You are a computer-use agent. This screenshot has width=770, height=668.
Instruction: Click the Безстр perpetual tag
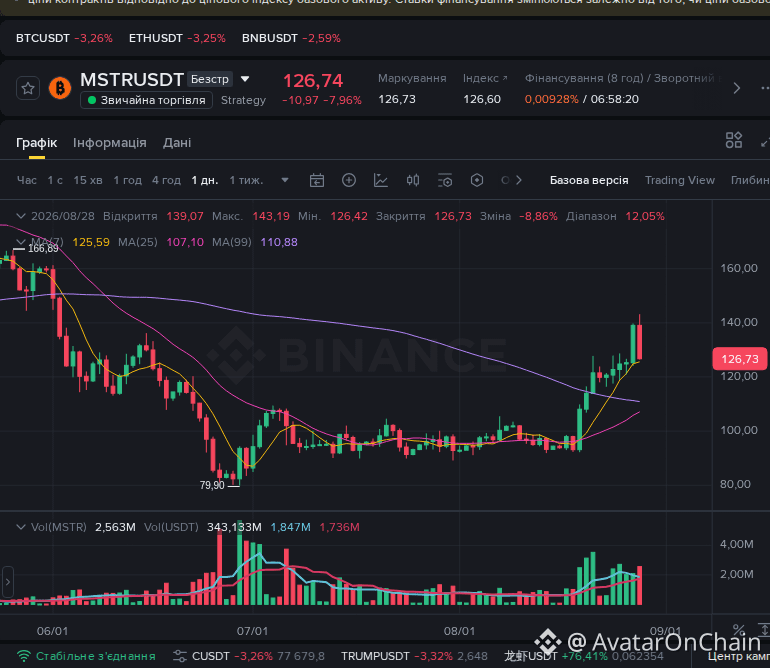(210, 79)
